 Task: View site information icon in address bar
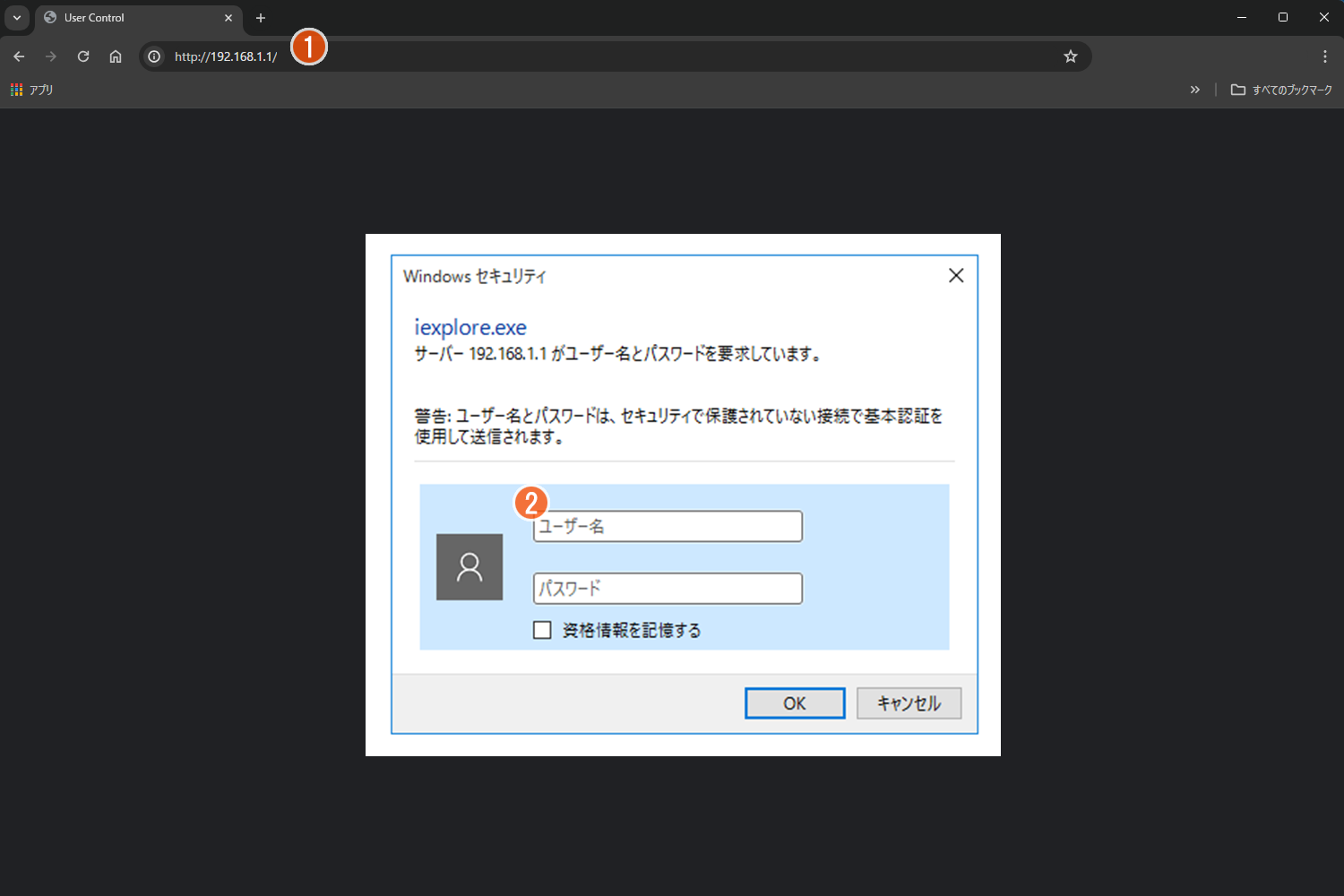[154, 56]
